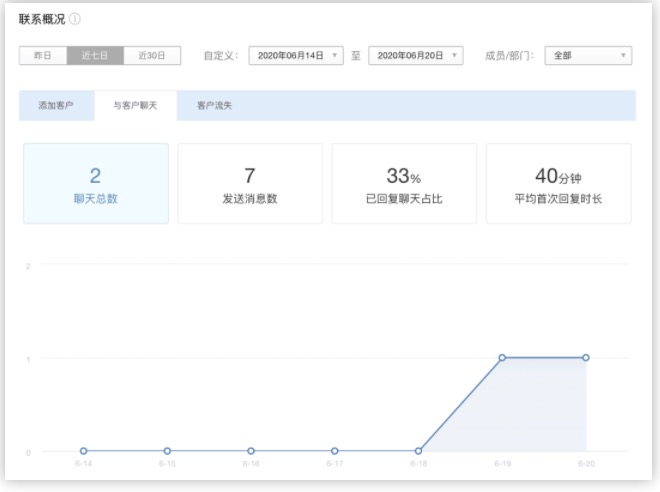The width and height of the screenshot is (660, 492).
Task: Select the 聊天总数 metric card
Action: coord(96,184)
